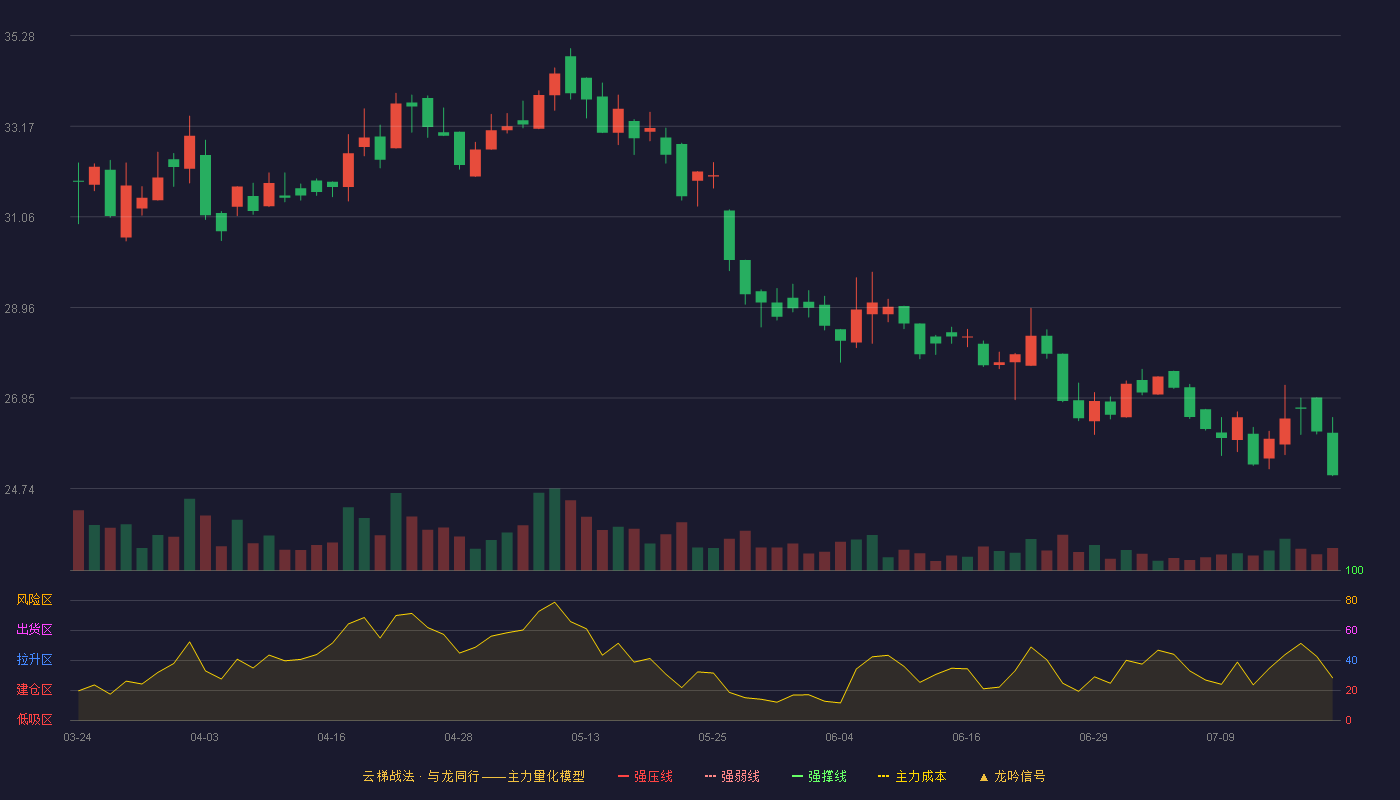Click the 风险区 zone label
The image size is (1400, 800).
coord(34,600)
